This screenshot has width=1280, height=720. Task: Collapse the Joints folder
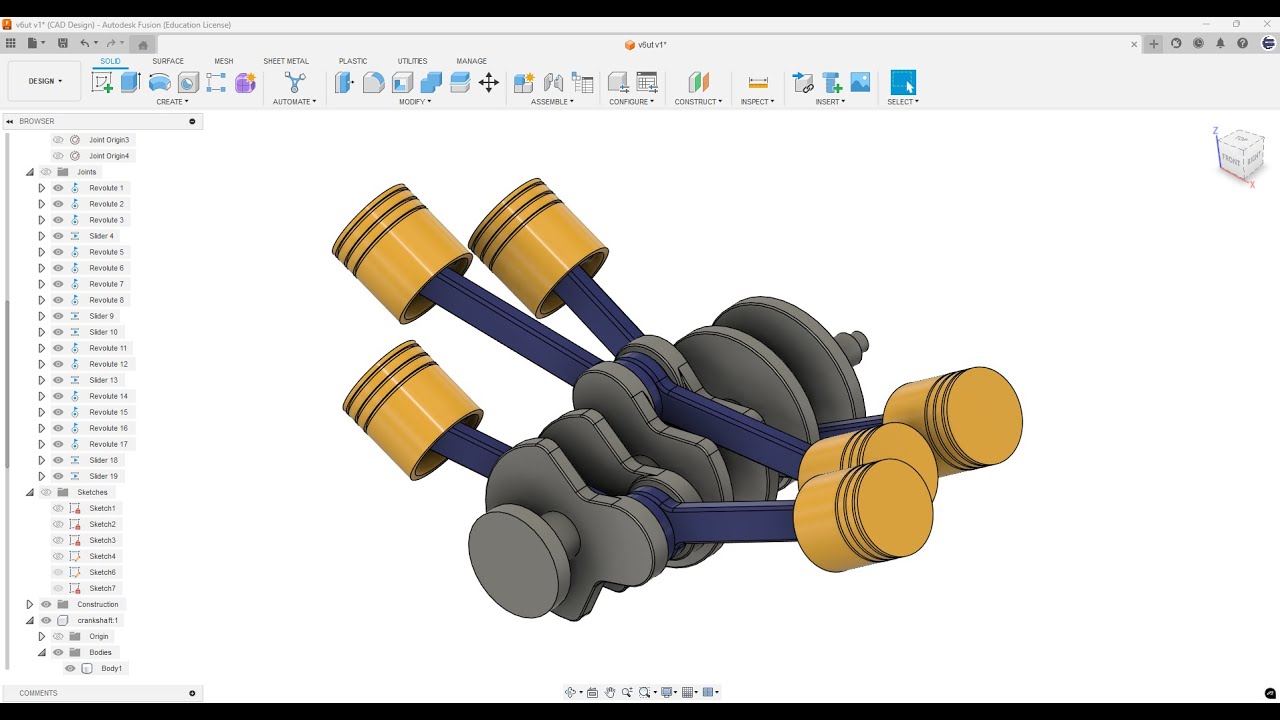click(30, 172)
